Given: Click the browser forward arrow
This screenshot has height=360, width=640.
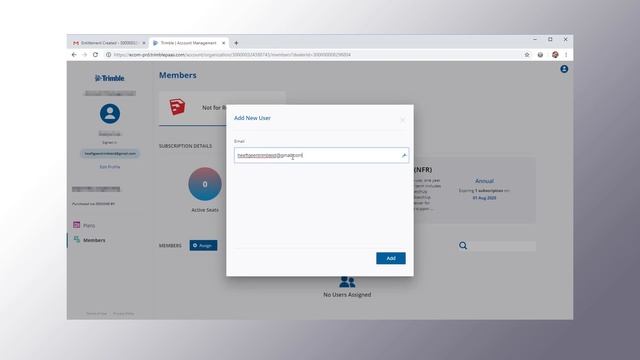Looking at the screenshot, I should (x=84, y=55).
